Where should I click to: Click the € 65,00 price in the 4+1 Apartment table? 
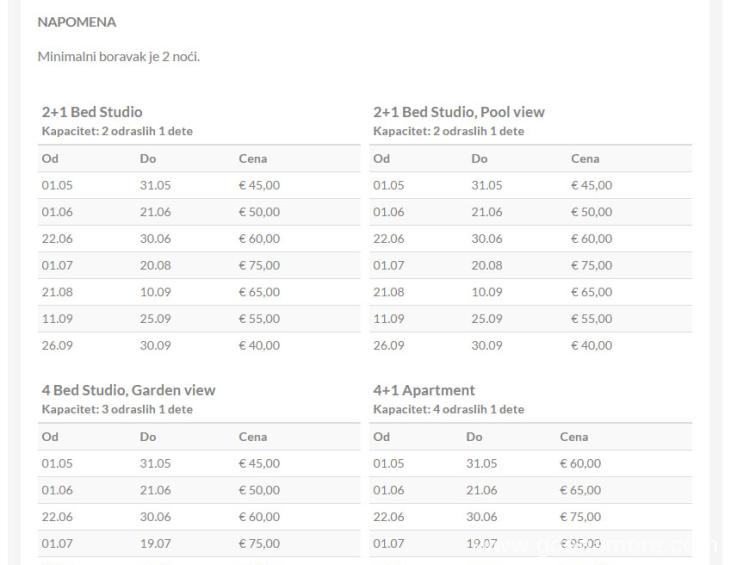(580, 490)
